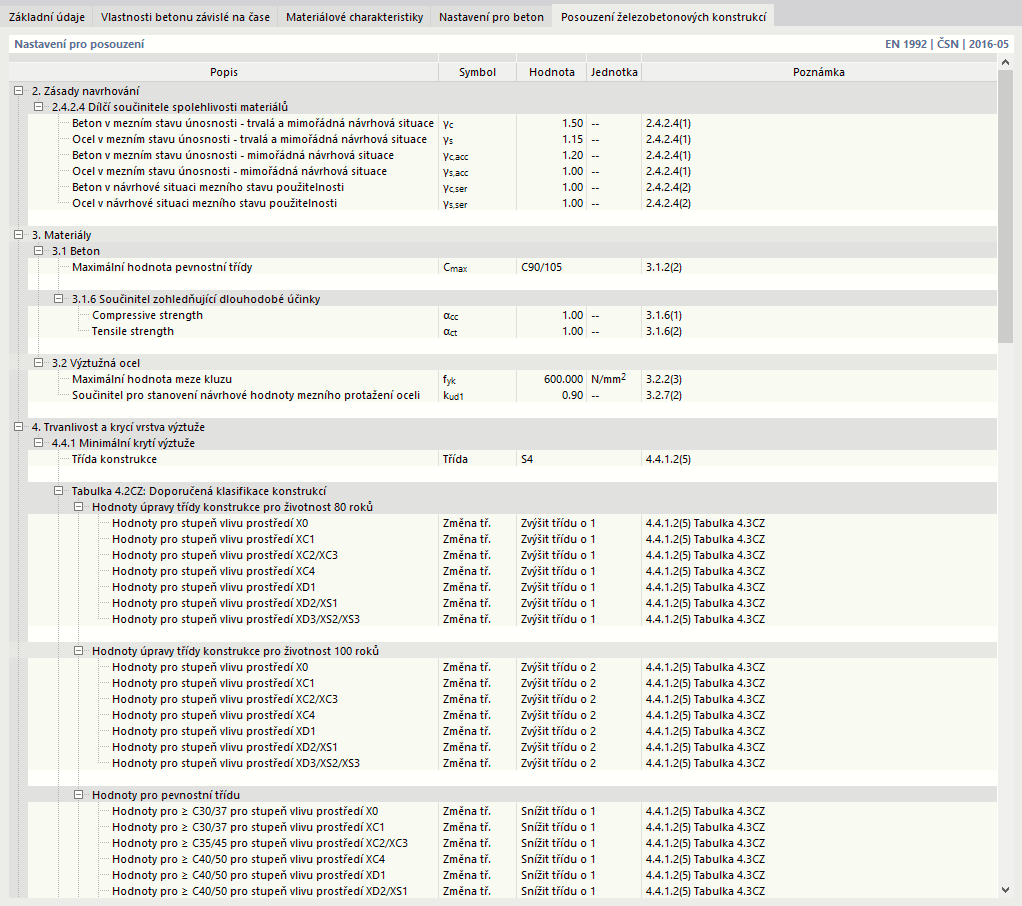Collapse the 3.1.6 Součinitel dlouhodobé účinky node
The height and width of the screenshot is (906, 1022).
[59, 299]
